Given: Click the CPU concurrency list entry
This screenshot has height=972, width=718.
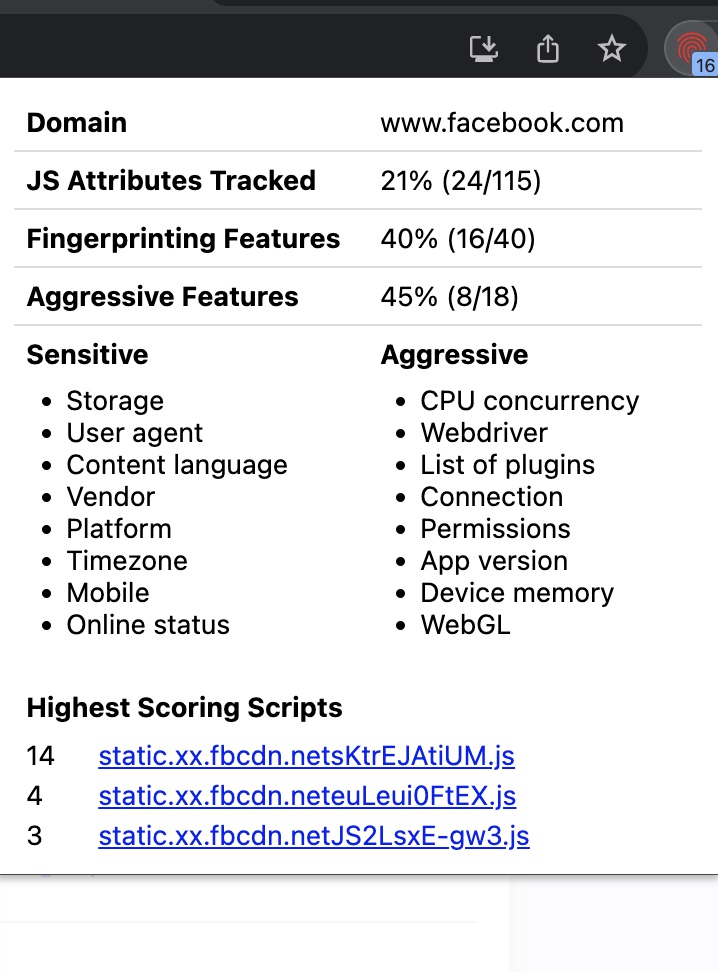Looking at the screenshot, I should point(529,401).
